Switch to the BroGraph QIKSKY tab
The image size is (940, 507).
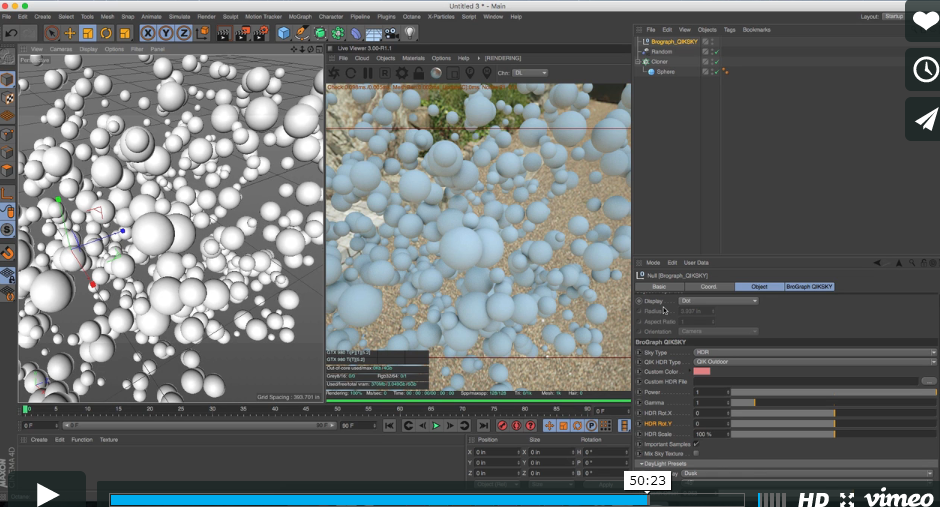coord(809,287)
